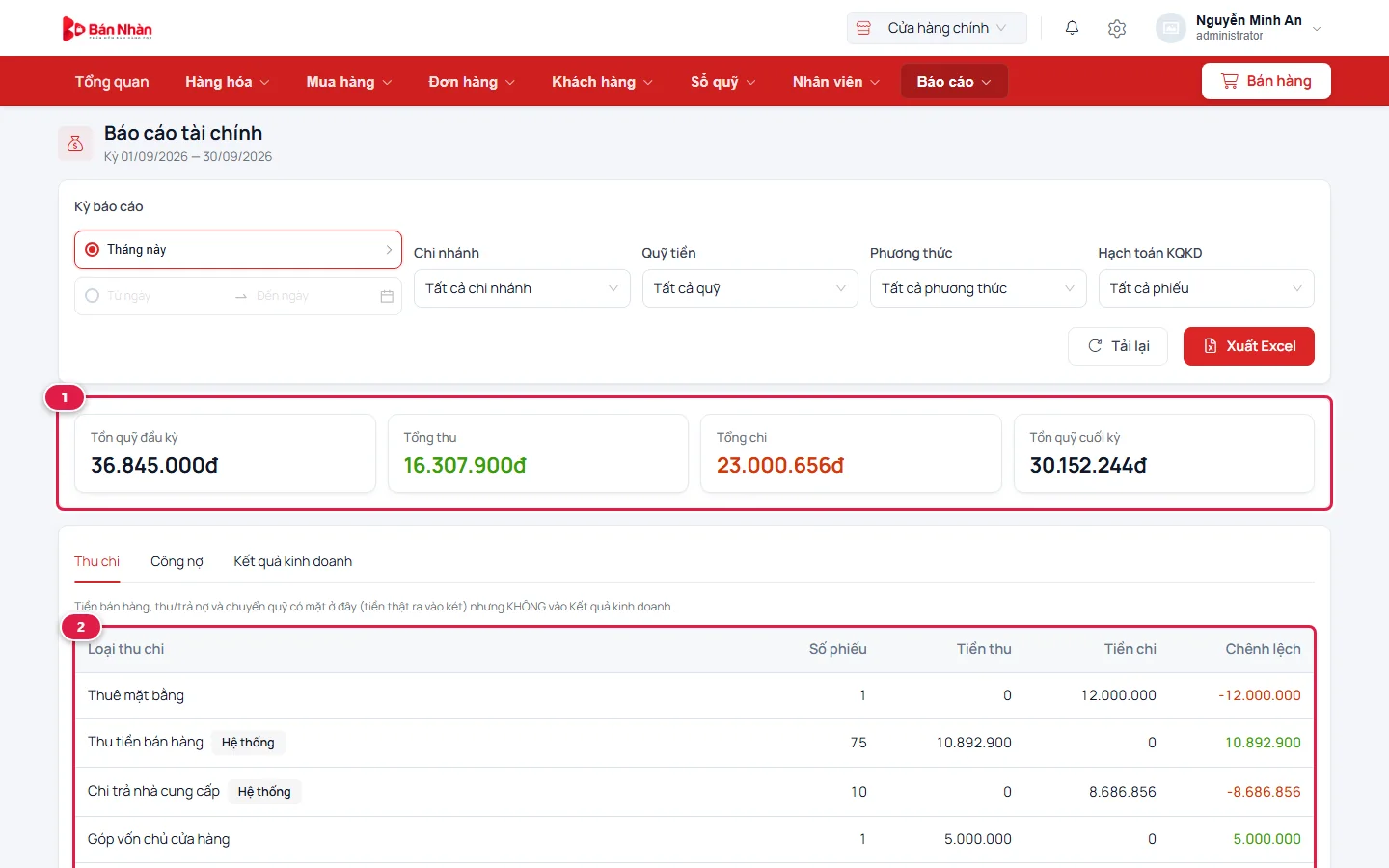Image resolution: width=1389 pixels, height=868 pixels.
Task: Click the reload icon in Tải lại
Action: [1095, 346]
